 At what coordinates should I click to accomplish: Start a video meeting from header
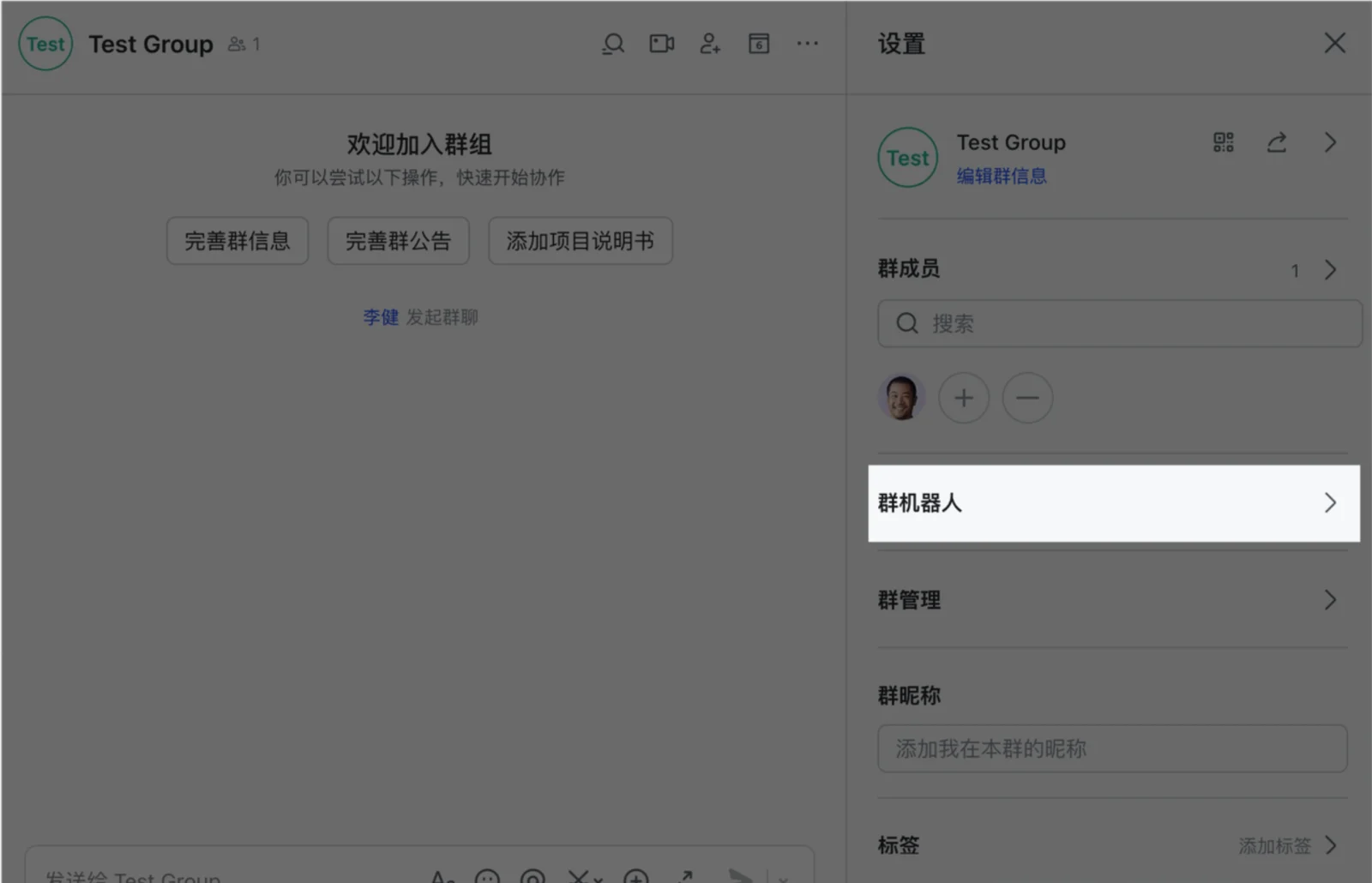click(x=661, y=44)
